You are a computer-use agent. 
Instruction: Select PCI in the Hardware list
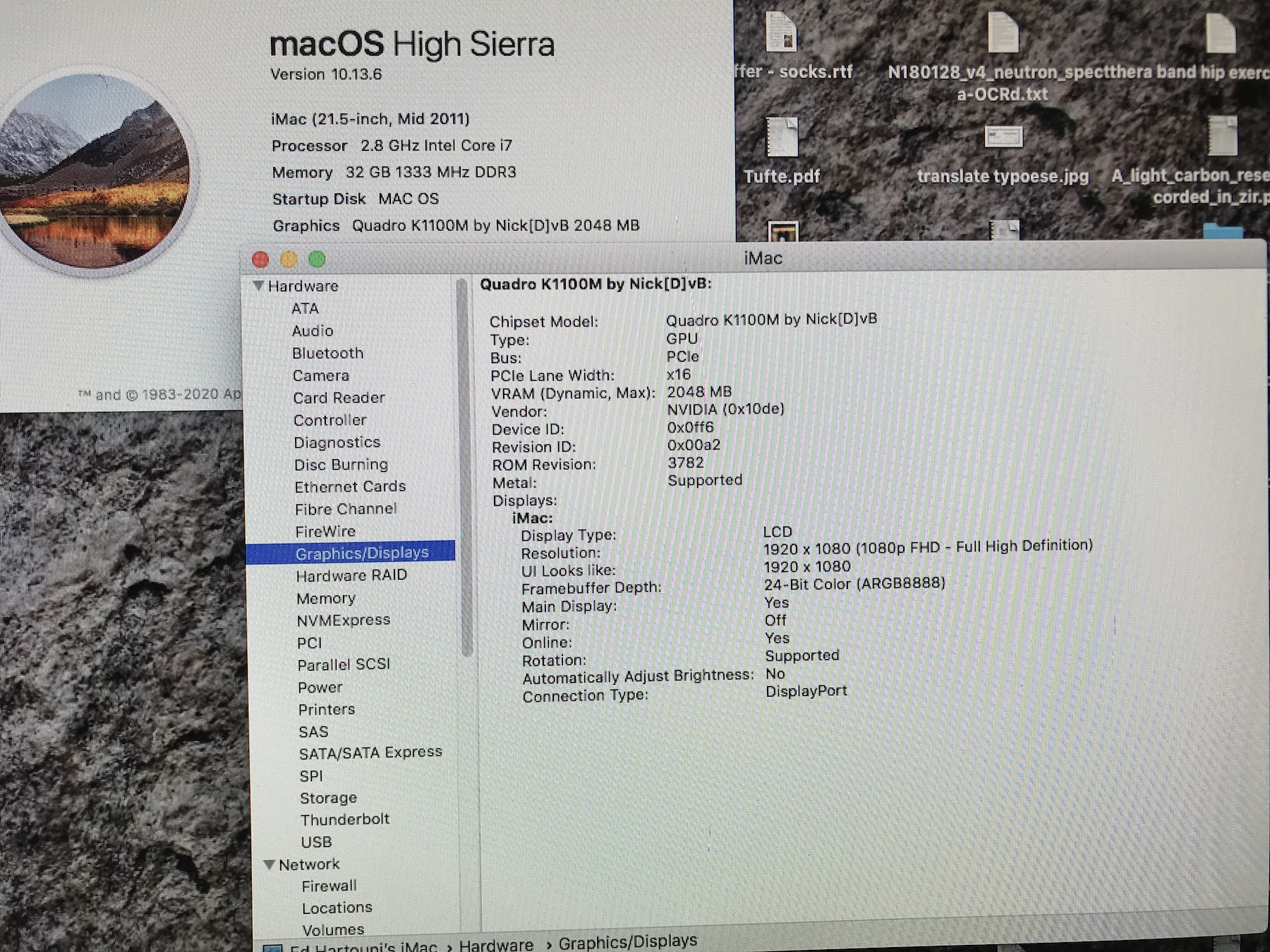point(310,643)
